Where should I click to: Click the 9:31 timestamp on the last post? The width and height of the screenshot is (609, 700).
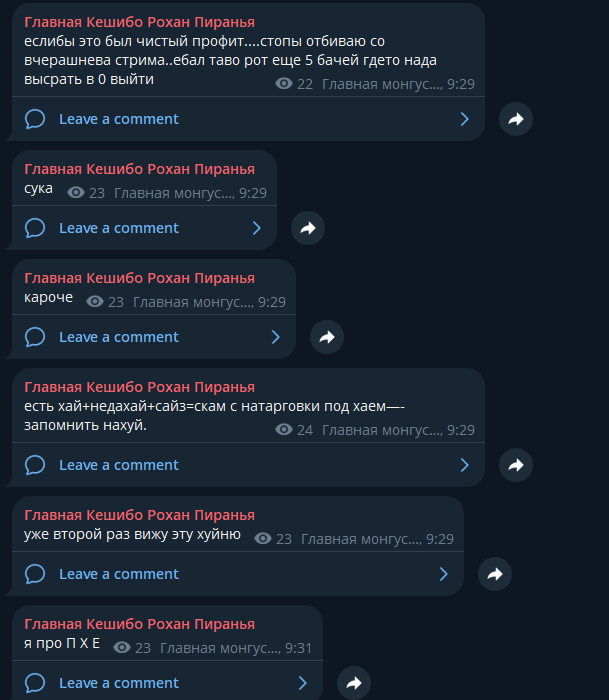(x=298, y=648)
